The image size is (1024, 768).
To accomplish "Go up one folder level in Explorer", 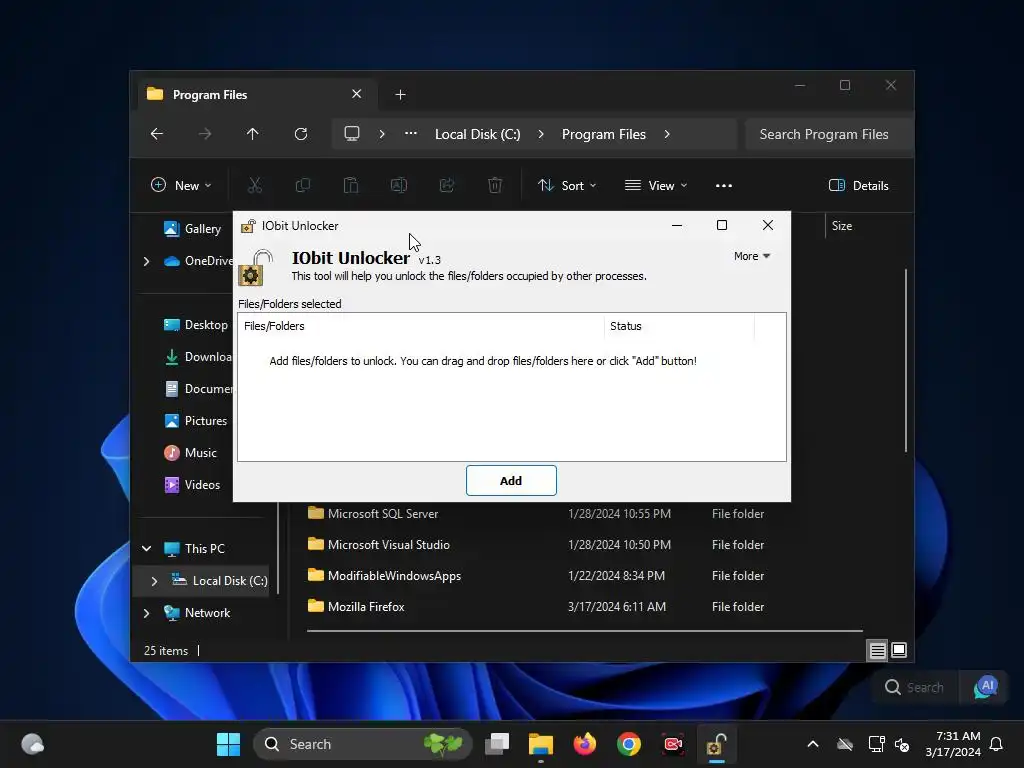I will tap(253, 134).
